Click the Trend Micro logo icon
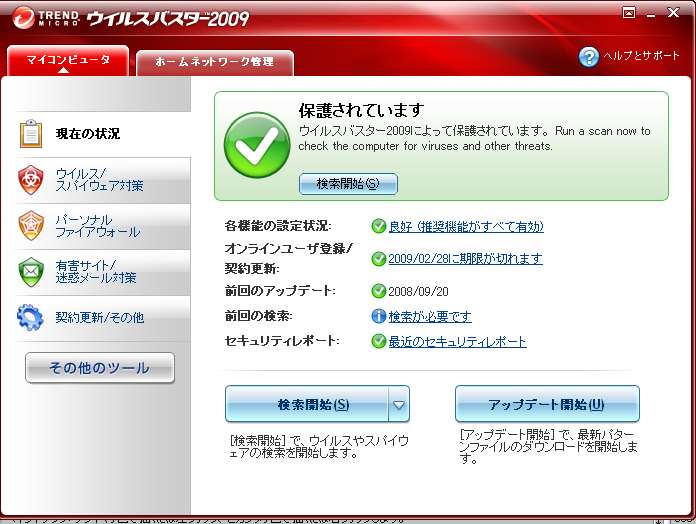The height and width of the screenshot is (524, 696). 23,18
